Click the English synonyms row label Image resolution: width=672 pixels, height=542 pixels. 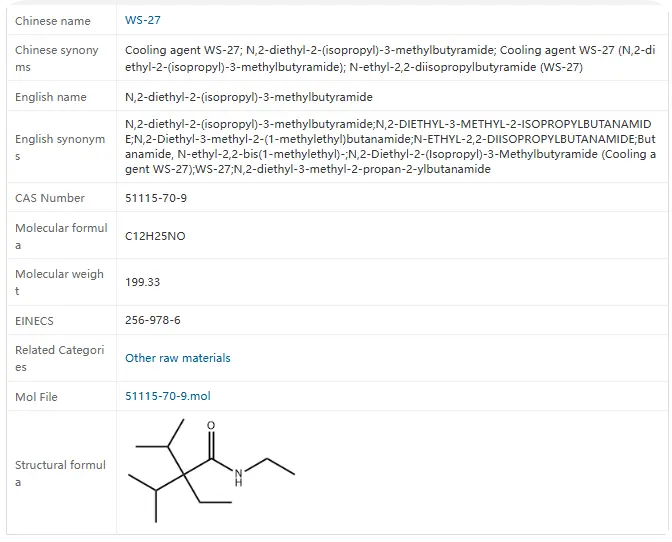[59, 147]
